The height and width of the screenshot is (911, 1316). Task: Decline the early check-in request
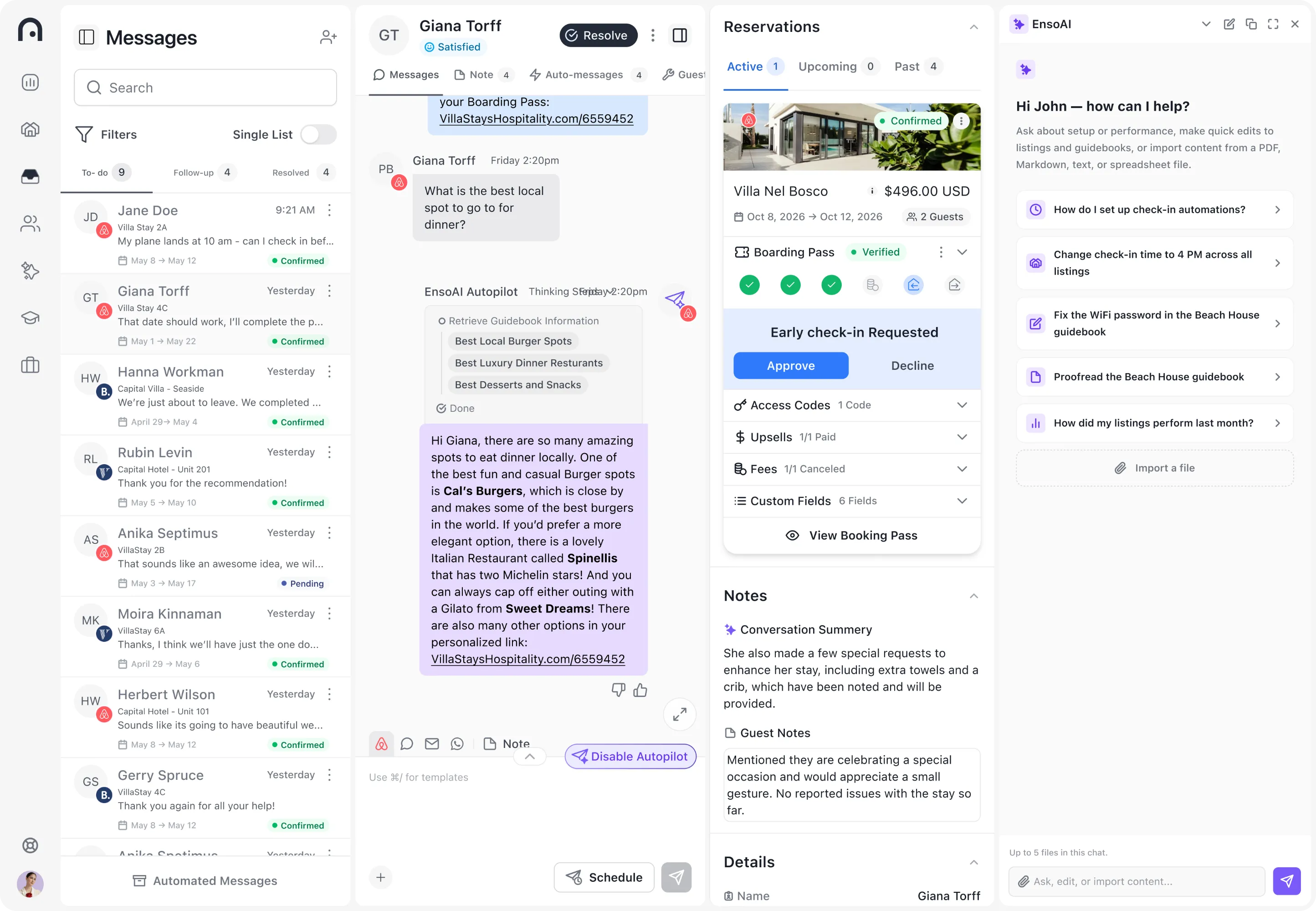pos(912,366)
